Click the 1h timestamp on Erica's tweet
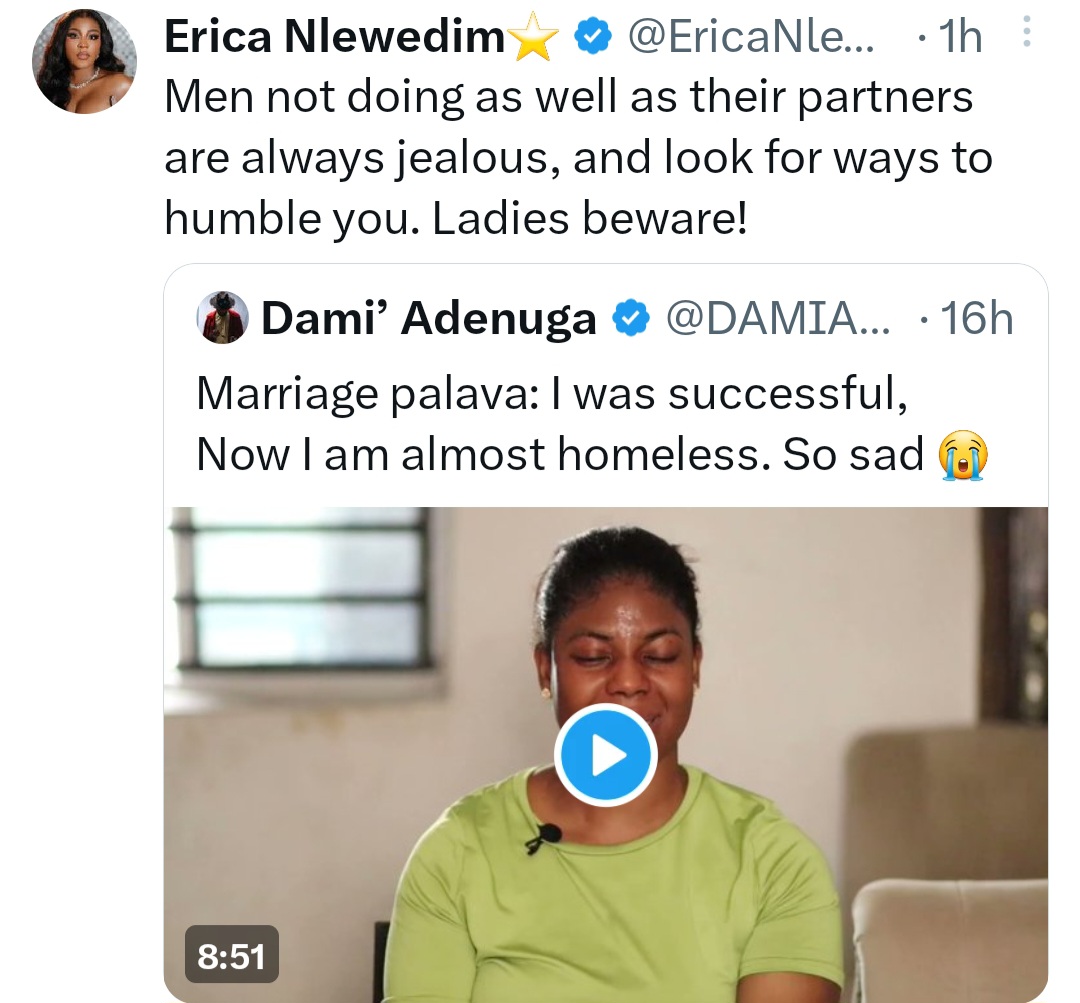Viewport: 1080px width, 1003px height. 955,36
